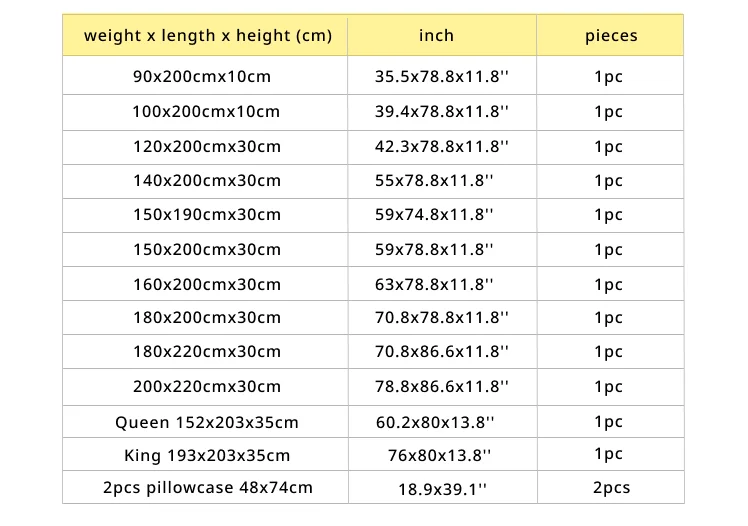
Task: Select the 160x200cmx30cm size cell
Action: 207,284
